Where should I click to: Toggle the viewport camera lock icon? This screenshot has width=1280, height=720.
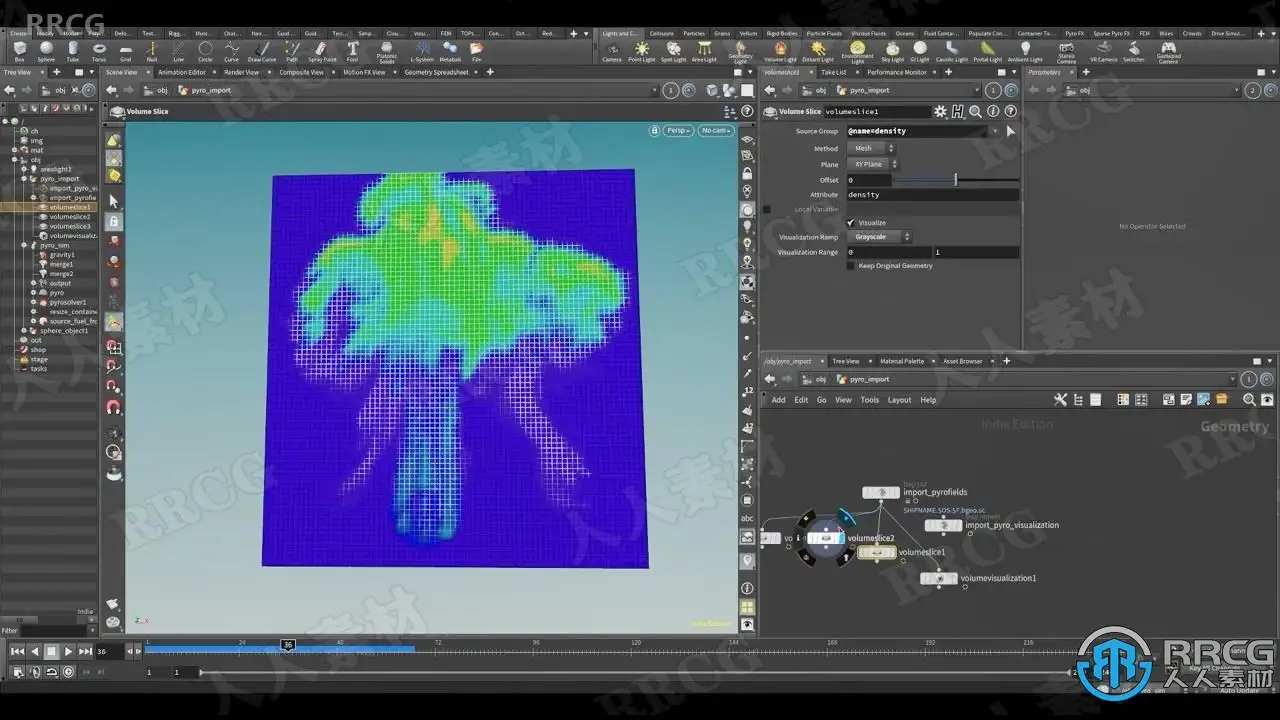(x=655, y=131)
